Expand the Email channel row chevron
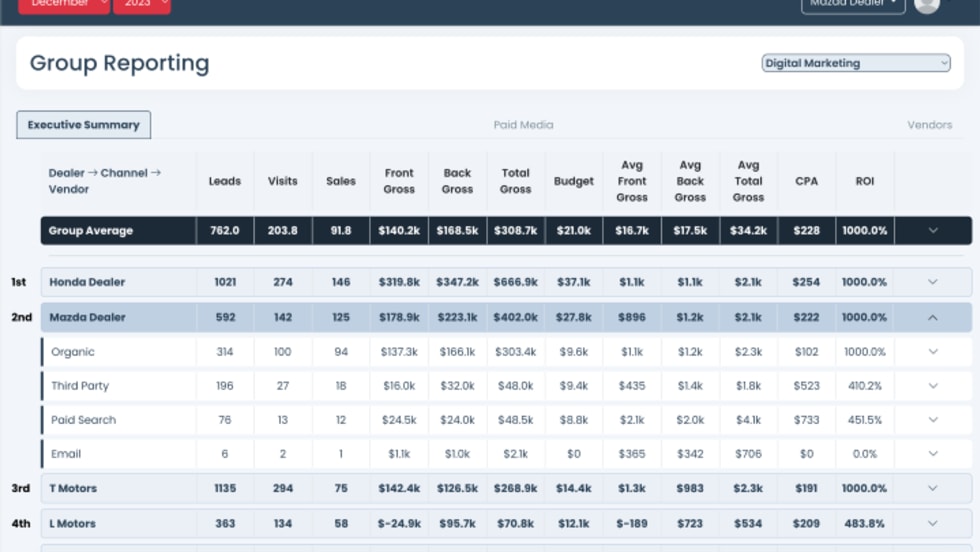 [932, 454]
